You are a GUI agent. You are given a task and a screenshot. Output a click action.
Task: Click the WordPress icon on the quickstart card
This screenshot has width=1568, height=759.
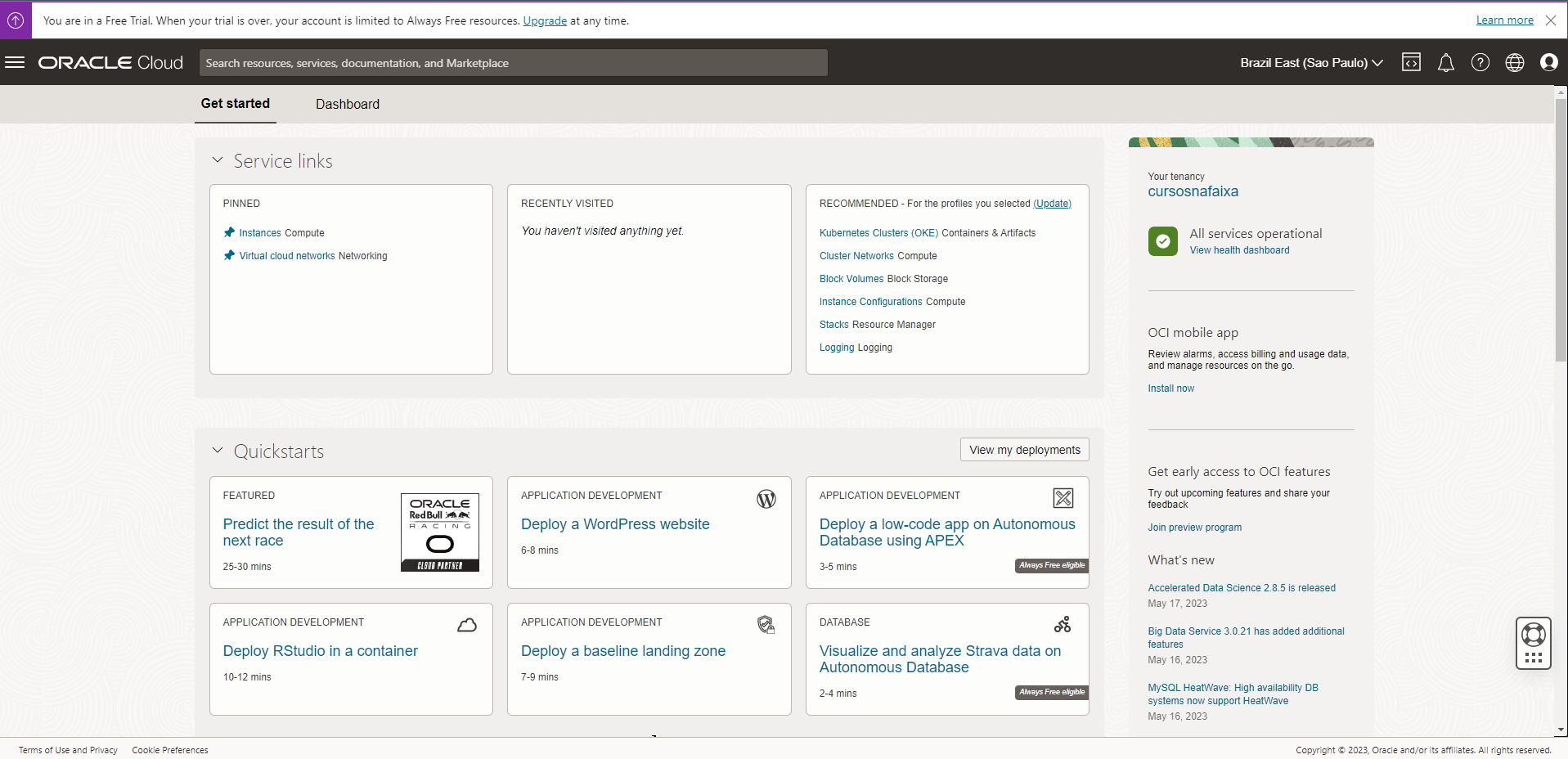(766, 498)
